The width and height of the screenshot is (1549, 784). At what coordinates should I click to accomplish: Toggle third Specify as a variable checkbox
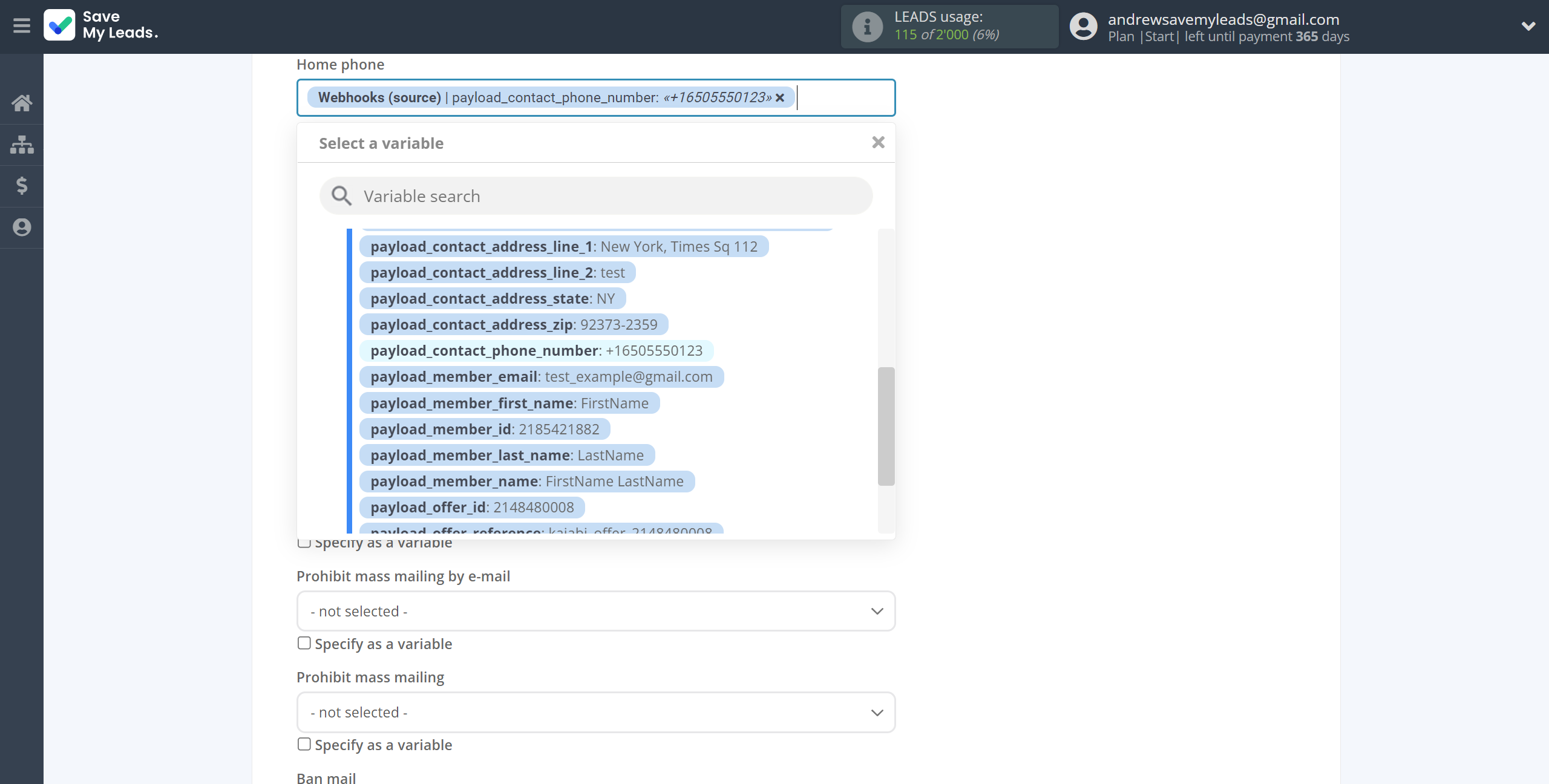click(x=303, y=744)
